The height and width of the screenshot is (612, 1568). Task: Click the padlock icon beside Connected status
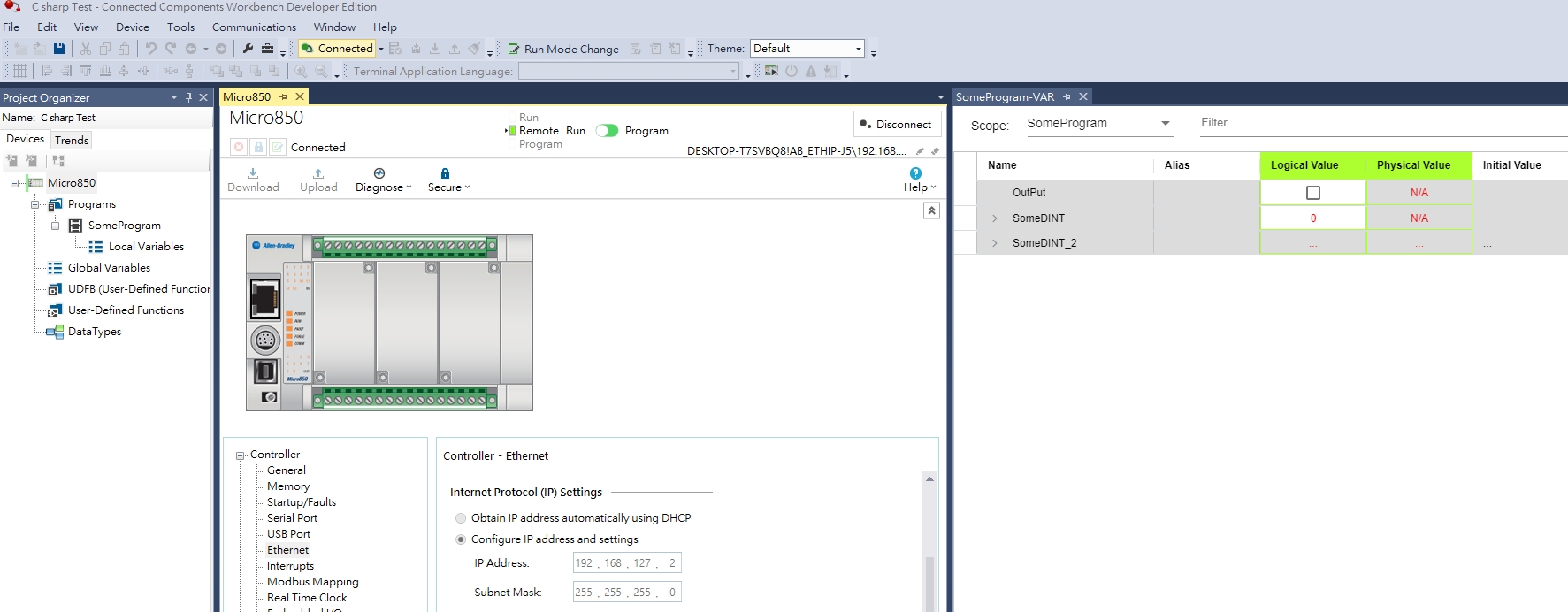click(257, 147)
